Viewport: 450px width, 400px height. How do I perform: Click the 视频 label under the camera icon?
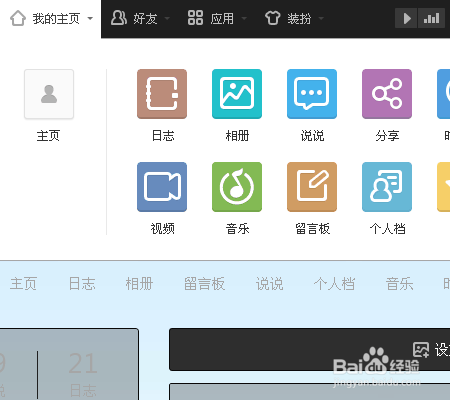tap(163, 229)
